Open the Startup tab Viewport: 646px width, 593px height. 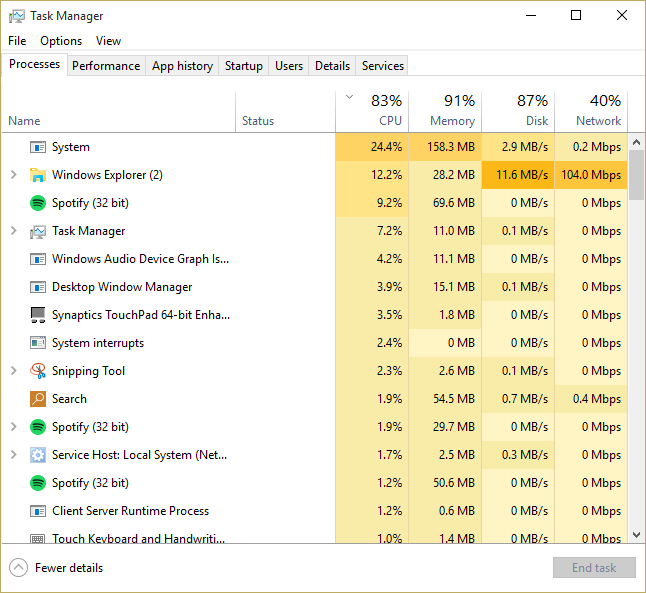click(x=243, y=66)
